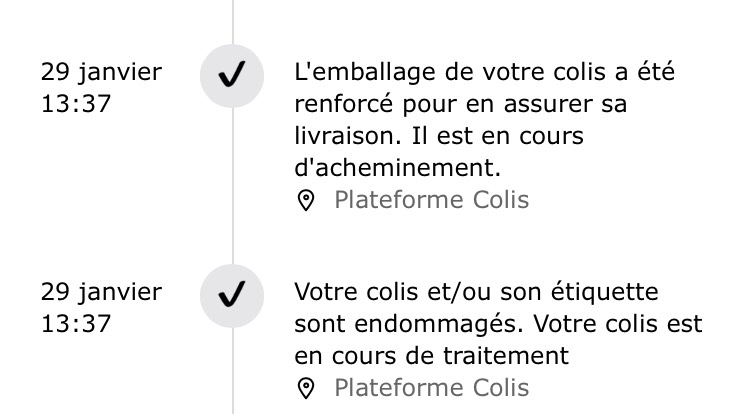Click timeline line above the first checkmark
The width and height of the screenshot is (733, 414).
click(232, 20)
